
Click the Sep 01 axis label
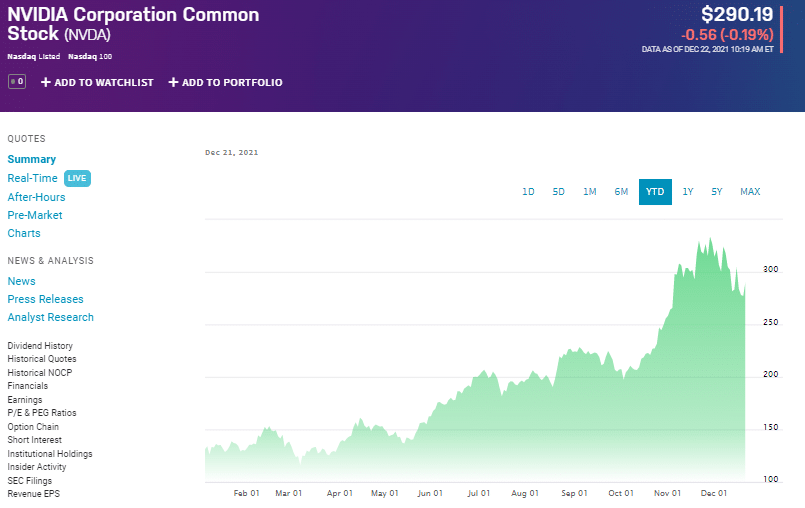574,493
